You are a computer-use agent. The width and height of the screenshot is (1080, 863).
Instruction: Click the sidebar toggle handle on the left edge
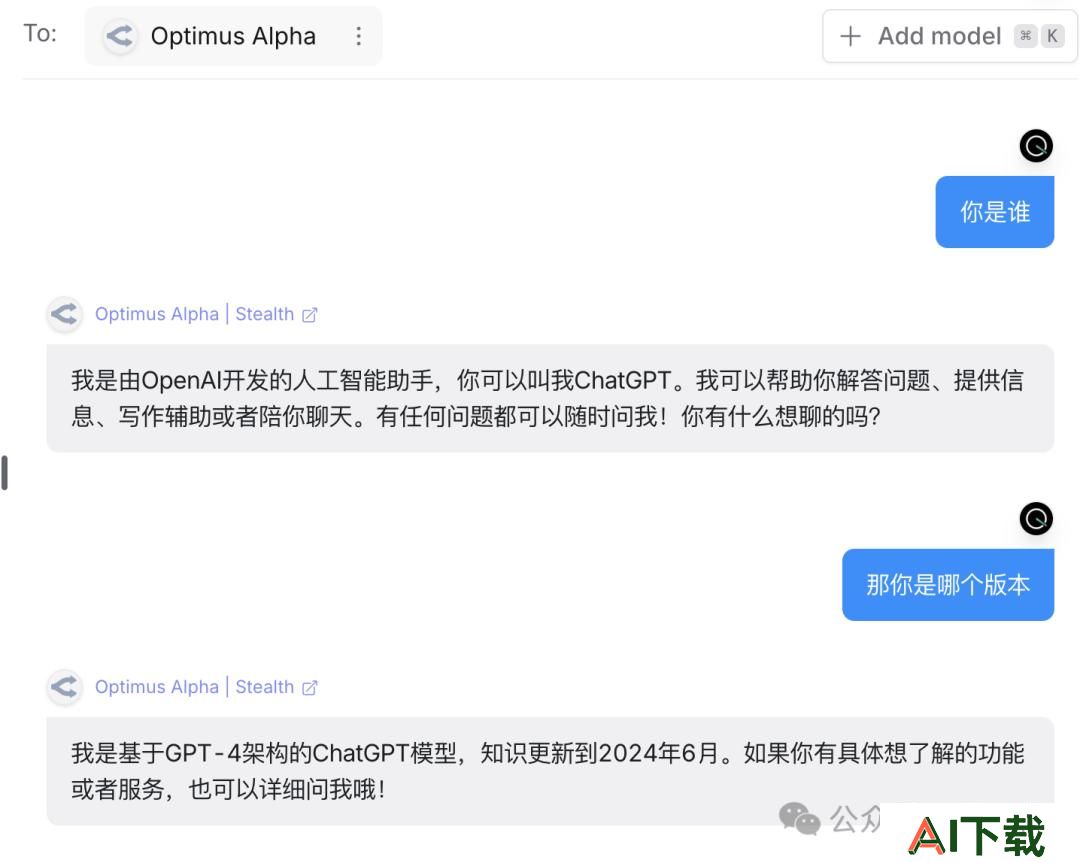(5, 472)
